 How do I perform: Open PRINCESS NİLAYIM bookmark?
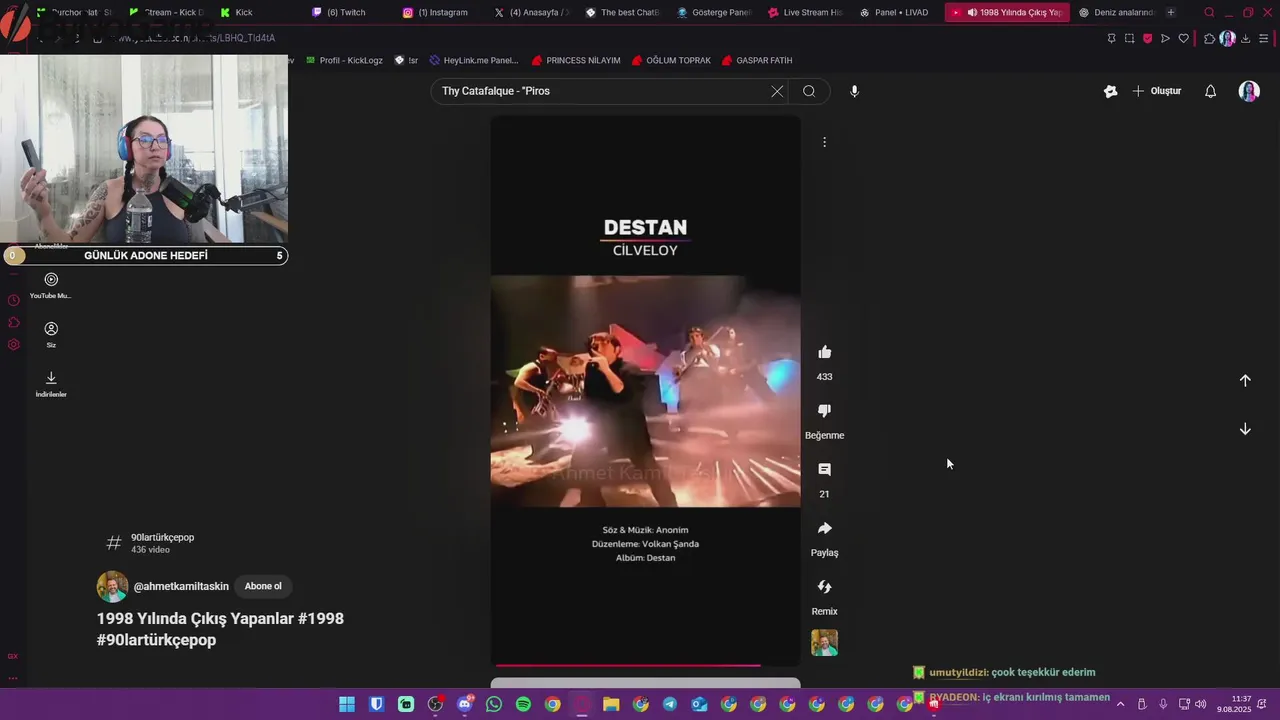pyautogui.click(x=576, y=60)
